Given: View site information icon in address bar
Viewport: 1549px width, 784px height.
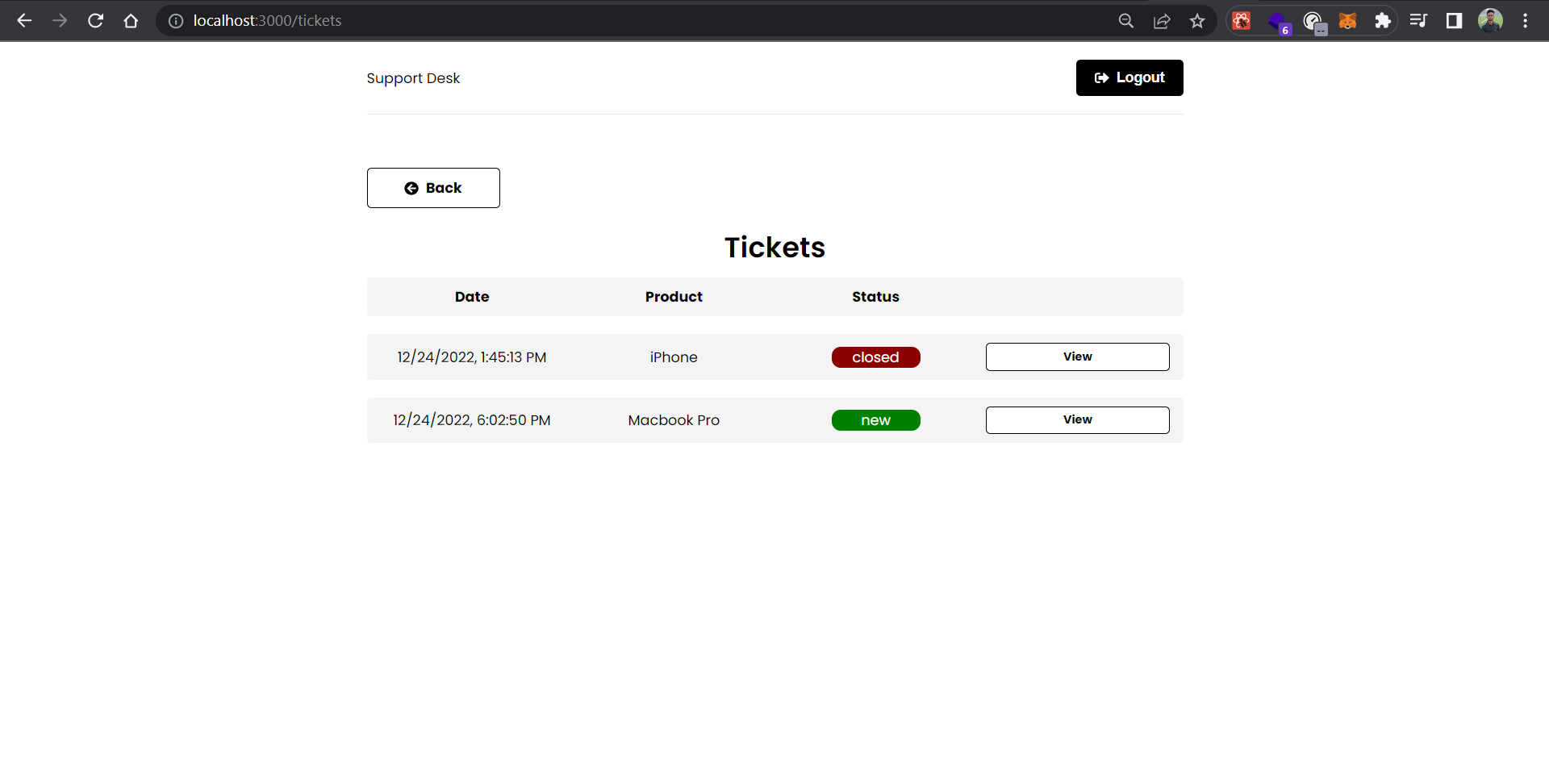Looking at the screenshot, I should (x=176, y=21).
